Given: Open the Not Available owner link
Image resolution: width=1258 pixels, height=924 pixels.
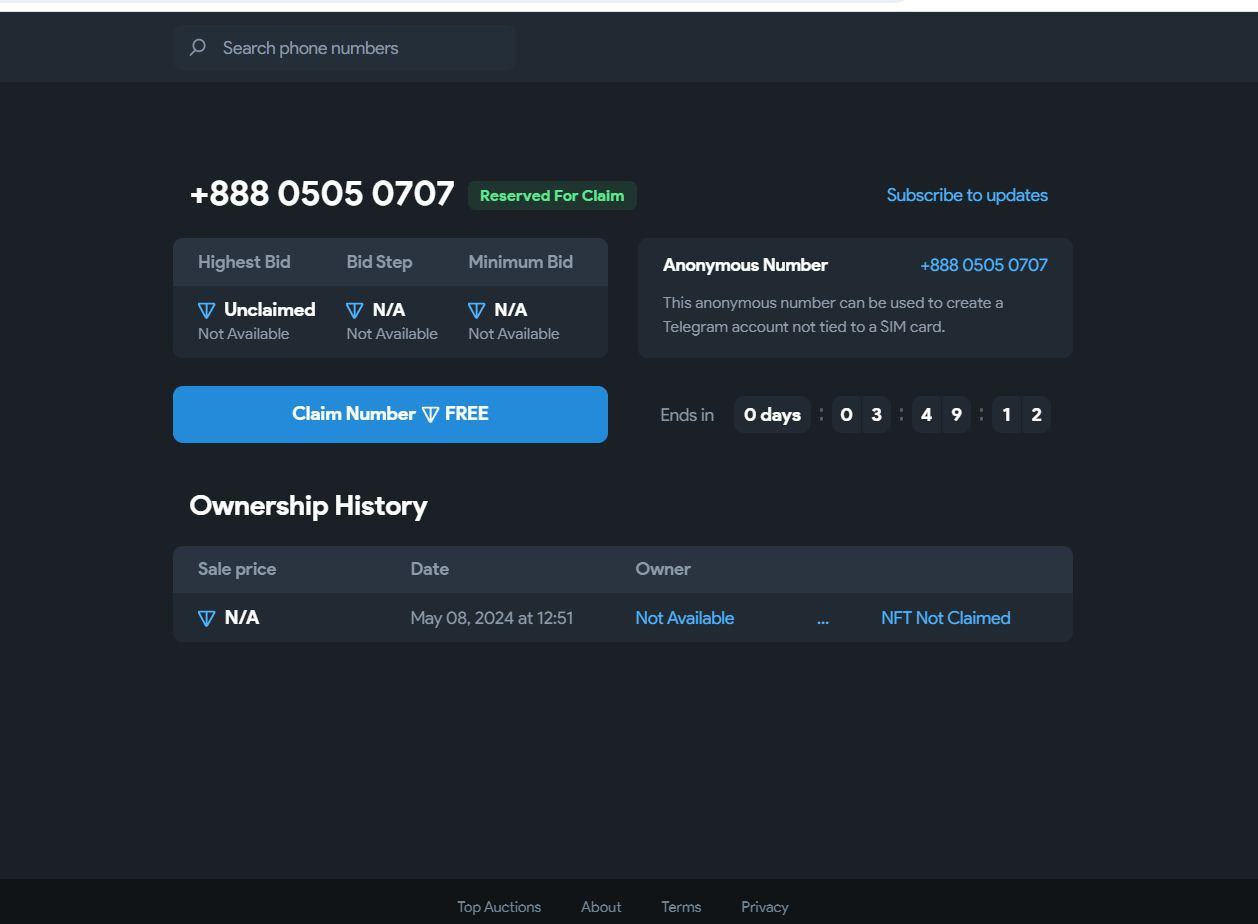Looking at the screenshot, I should click(685, 618).
